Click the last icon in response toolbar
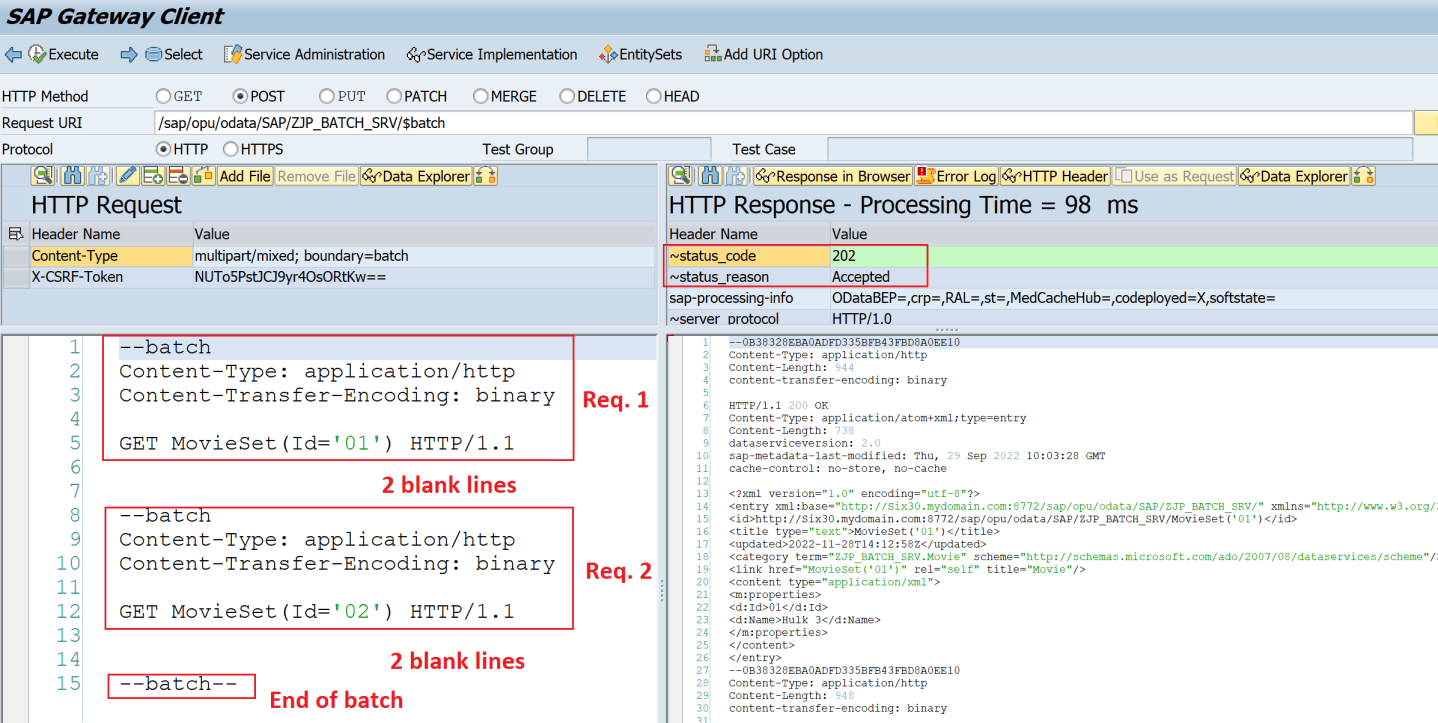This screenshot has height=723, width=1438. [1364, 176]
